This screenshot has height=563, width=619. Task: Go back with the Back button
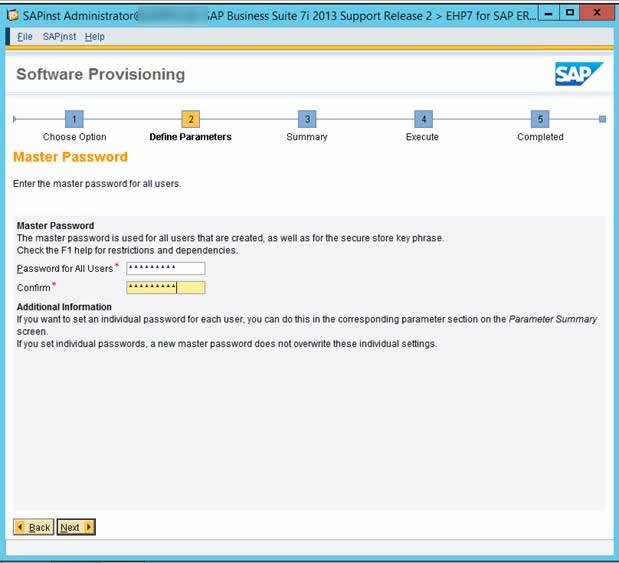[x=34, y=527]
